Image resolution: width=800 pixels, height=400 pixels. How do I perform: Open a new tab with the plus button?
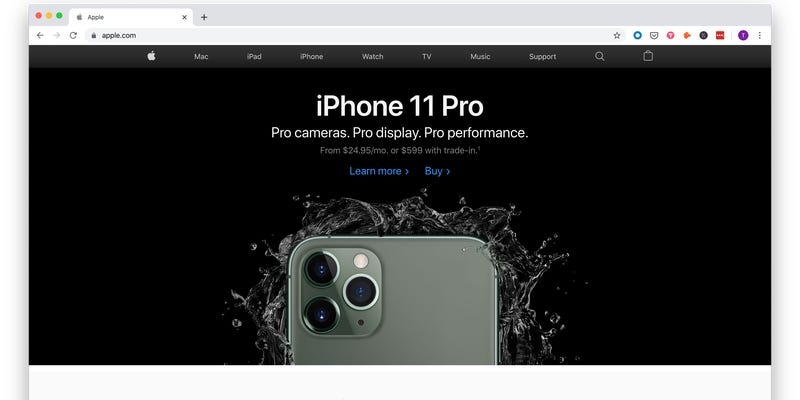coord(204,17)
